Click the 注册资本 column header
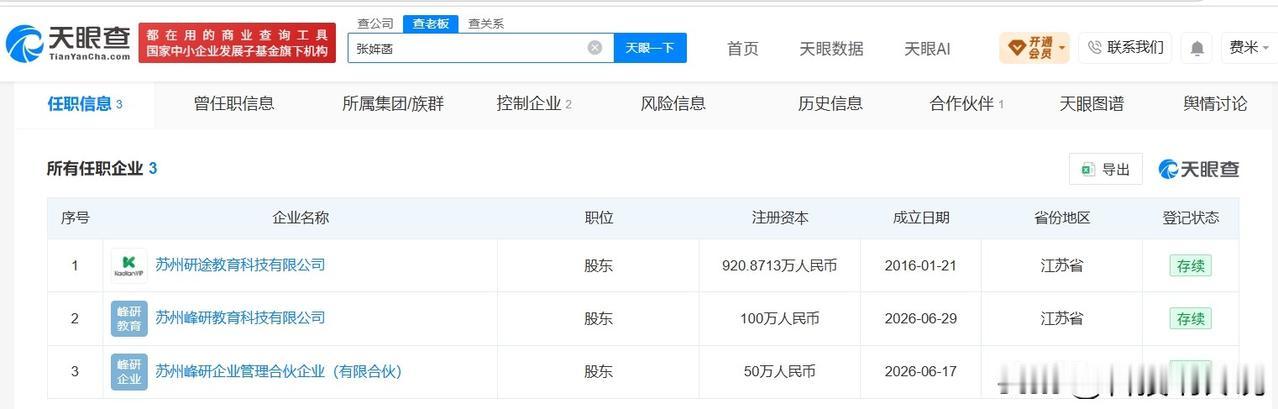This screenshot has width=1278, height=409. pos(780,217)
